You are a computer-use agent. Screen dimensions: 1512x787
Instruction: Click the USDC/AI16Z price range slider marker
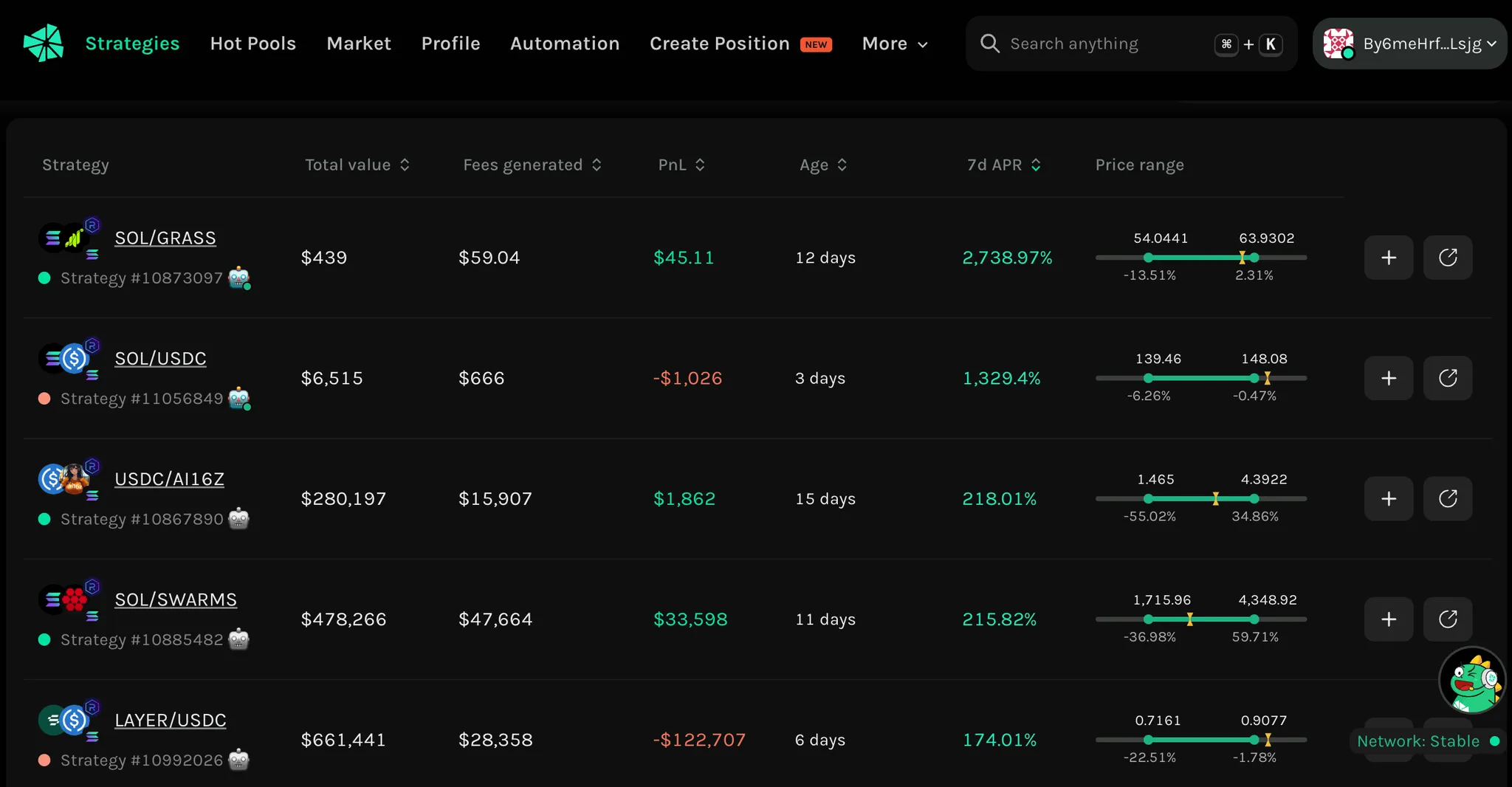click(1215, 498)
